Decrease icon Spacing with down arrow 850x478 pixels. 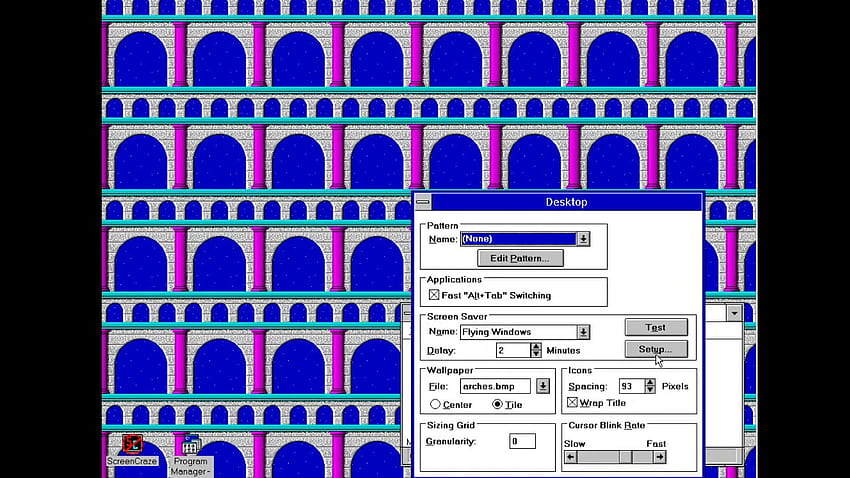(x=650, y=390)
